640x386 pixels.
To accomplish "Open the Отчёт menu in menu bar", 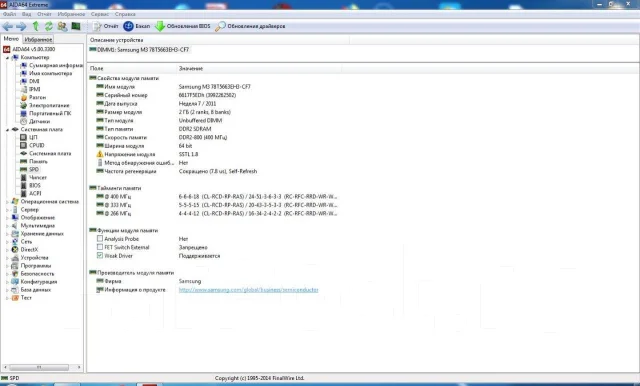I will (x=44, y=14).
